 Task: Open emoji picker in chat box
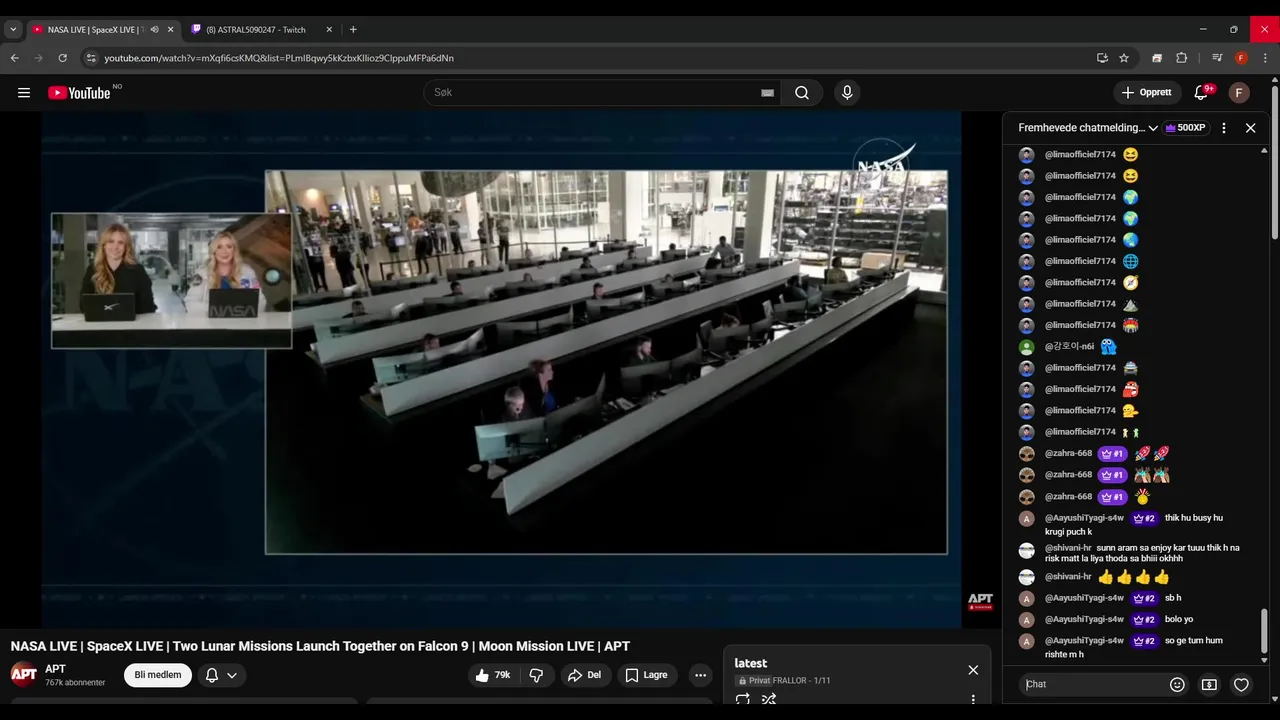(x=1177, y=684)
